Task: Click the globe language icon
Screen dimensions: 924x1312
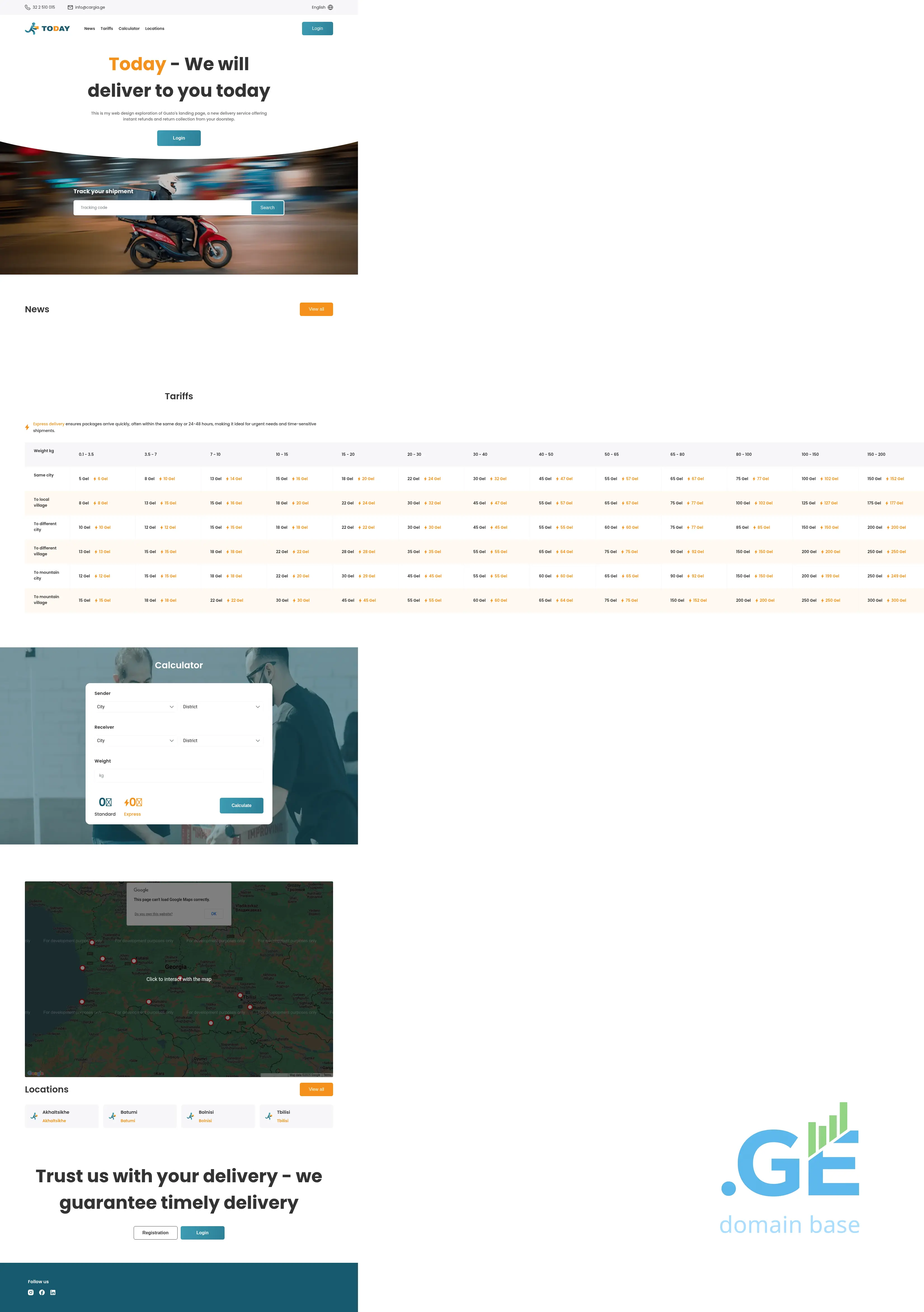Action: (x=330, y=8)
